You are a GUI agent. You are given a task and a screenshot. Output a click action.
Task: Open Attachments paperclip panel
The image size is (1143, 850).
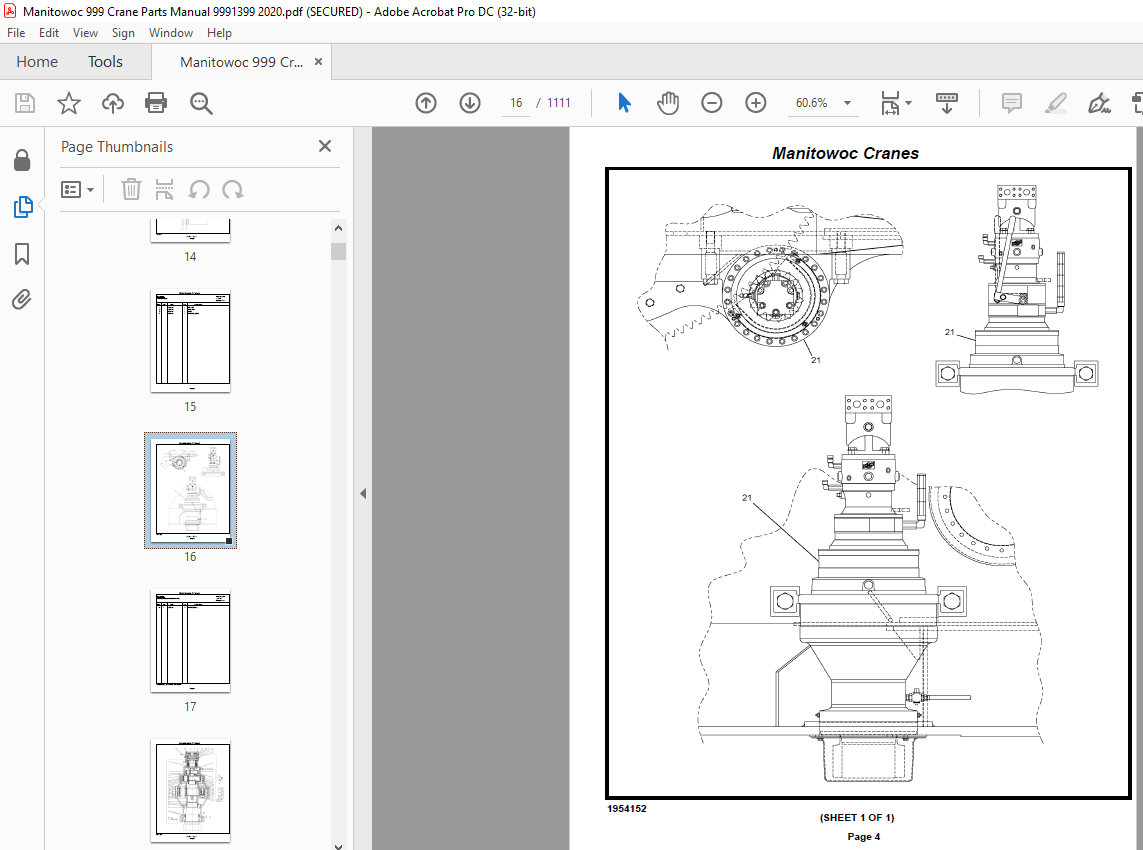pyautogui.click(x=22, y=300)
